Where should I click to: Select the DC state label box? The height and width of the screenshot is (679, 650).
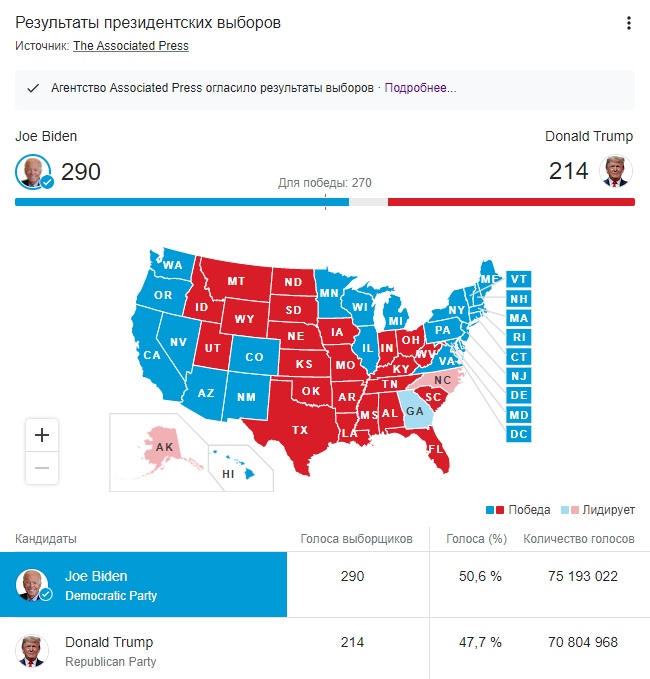(x=518, y=434)
